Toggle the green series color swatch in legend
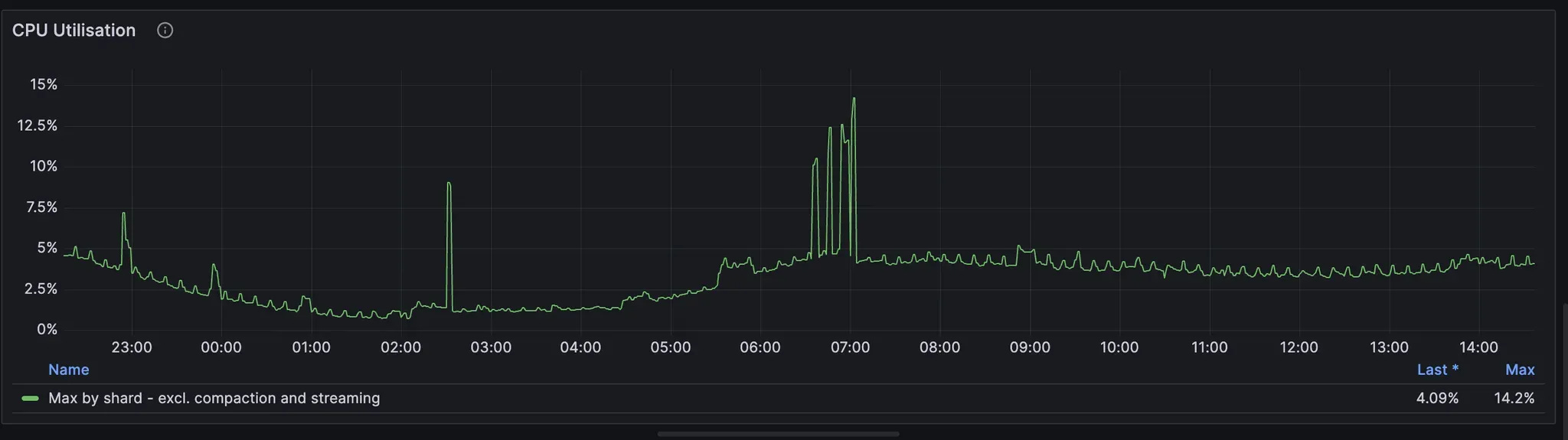The height and width of the screenshot is (440, 1568). pos(31,399)
